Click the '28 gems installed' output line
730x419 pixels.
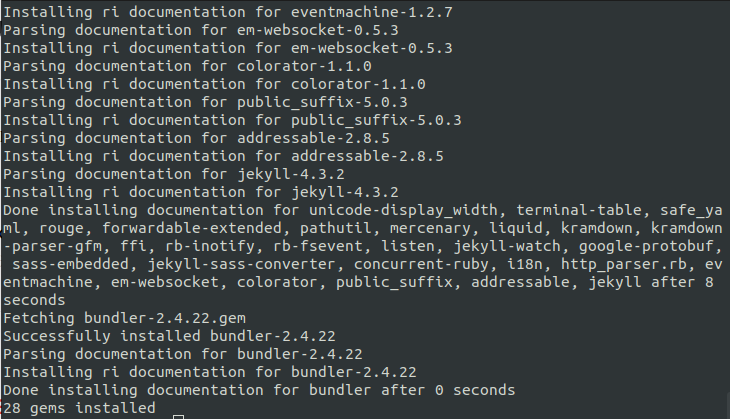tap(79, 408)
